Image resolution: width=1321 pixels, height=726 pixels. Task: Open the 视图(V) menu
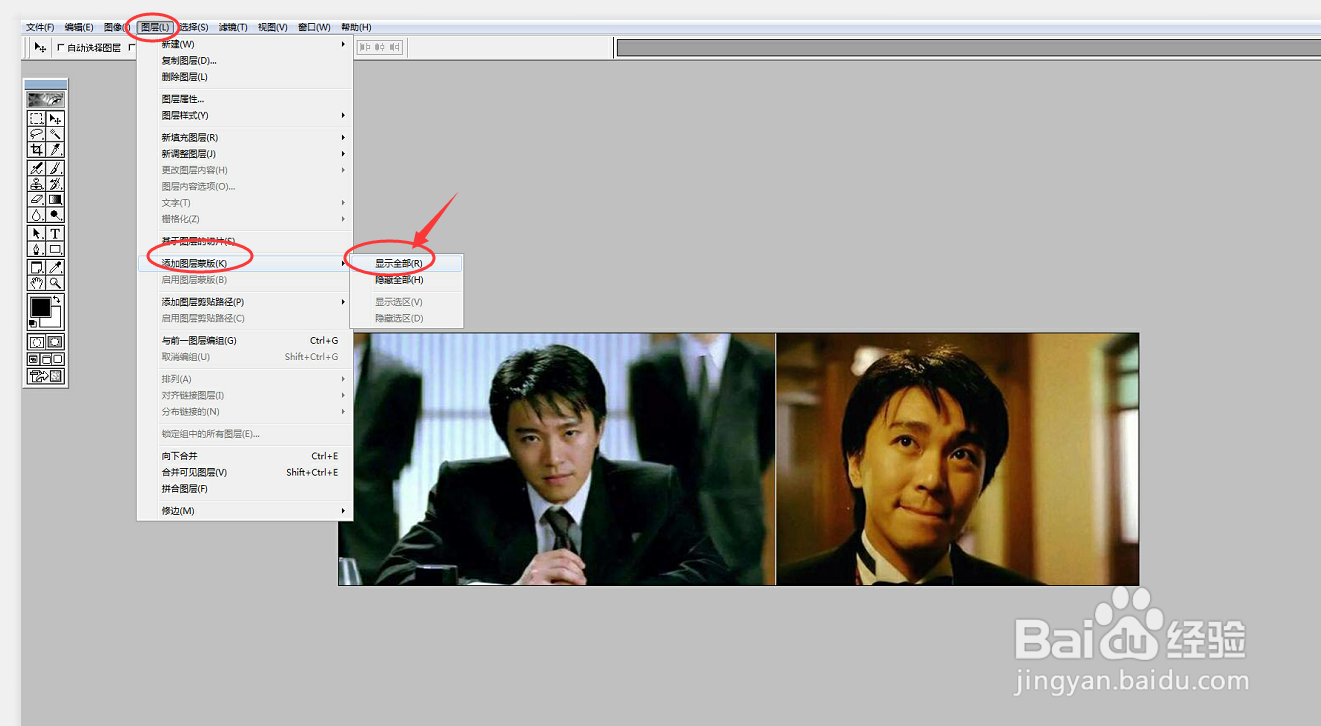tap(272, 27)
